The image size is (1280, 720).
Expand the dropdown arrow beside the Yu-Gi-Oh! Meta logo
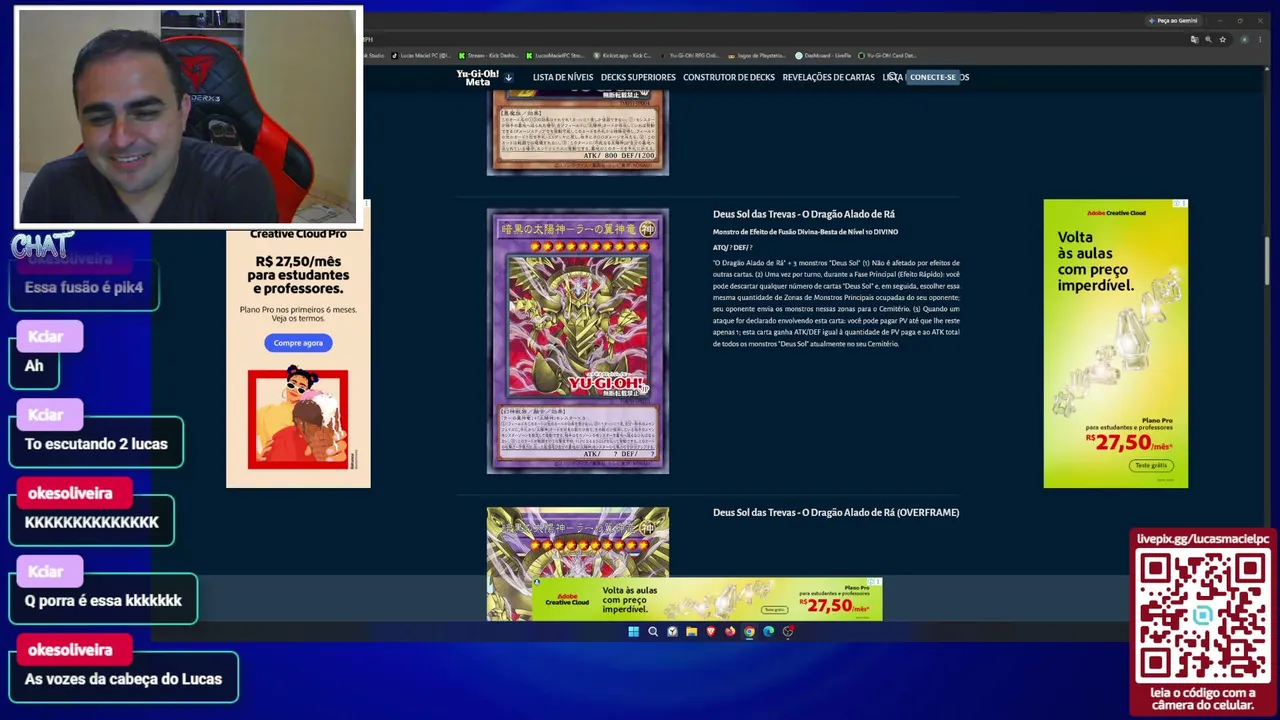[x=509, y=77]
